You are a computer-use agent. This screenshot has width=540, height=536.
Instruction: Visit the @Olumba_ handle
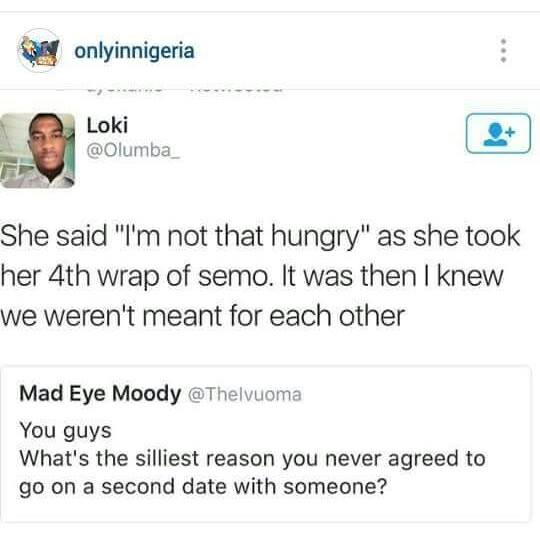coord(133,151)
